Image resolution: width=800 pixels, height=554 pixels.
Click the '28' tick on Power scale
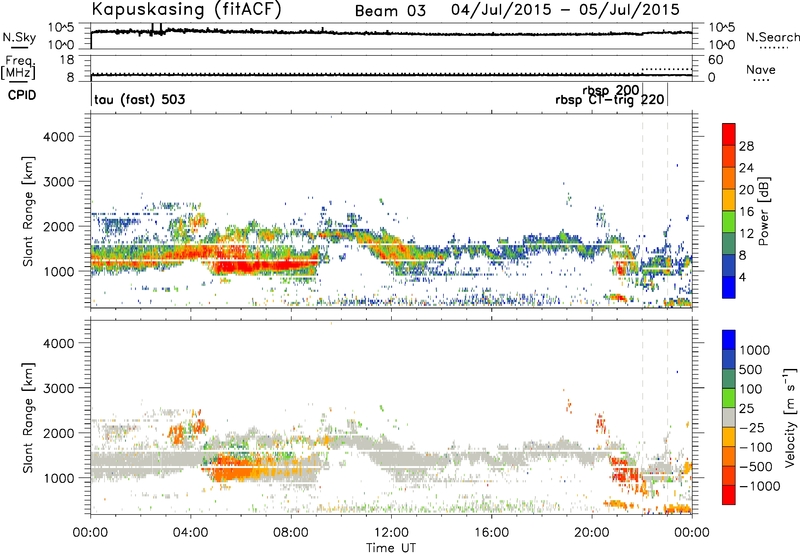point(746,146)
